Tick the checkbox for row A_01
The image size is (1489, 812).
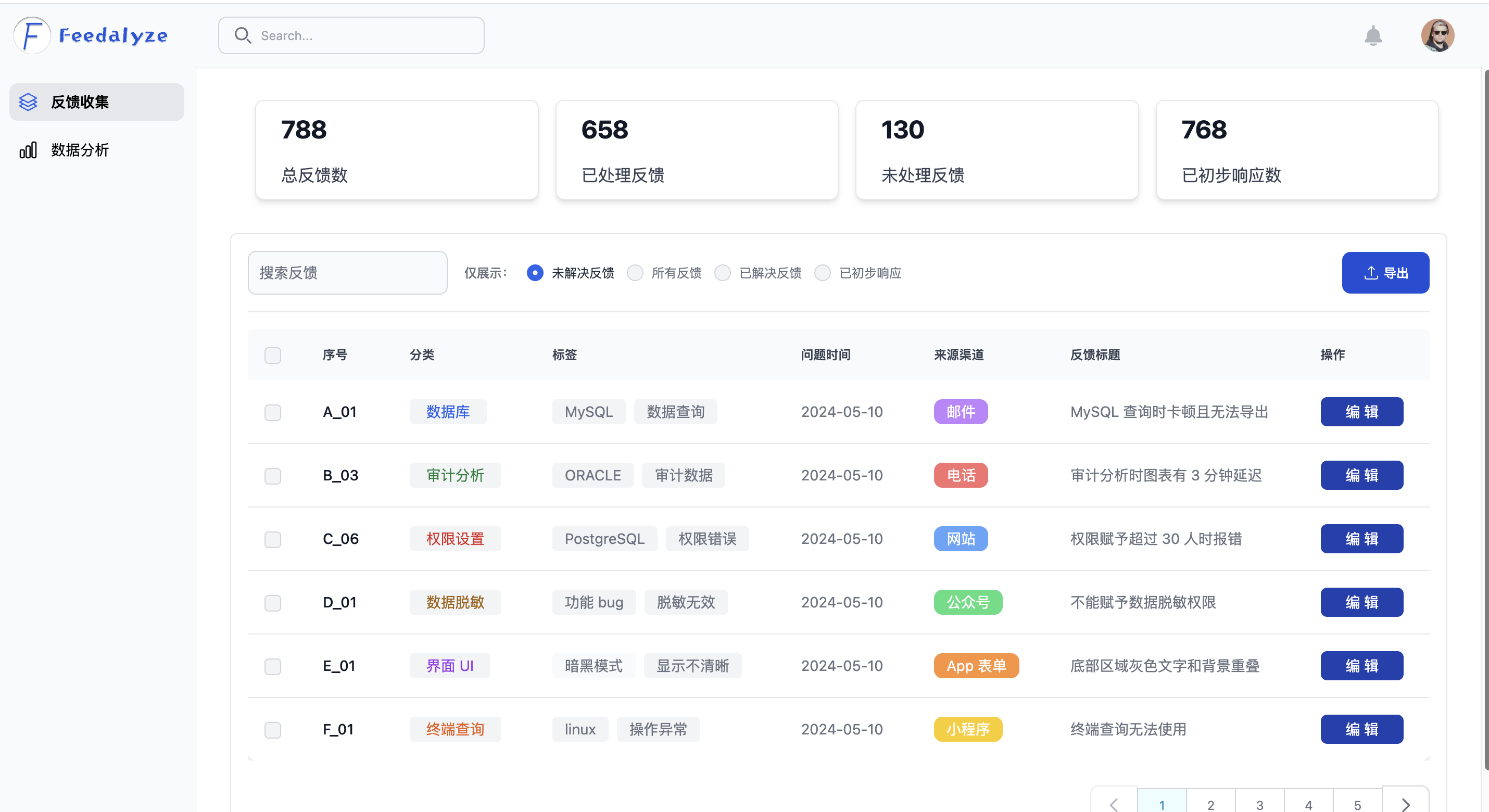[273, 412]
